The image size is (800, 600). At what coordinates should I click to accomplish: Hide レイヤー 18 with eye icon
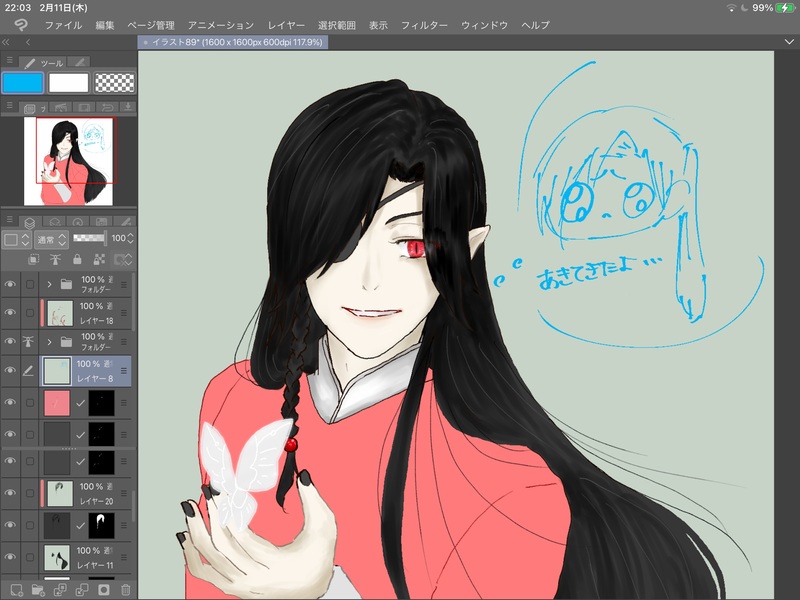coord(10,313)
